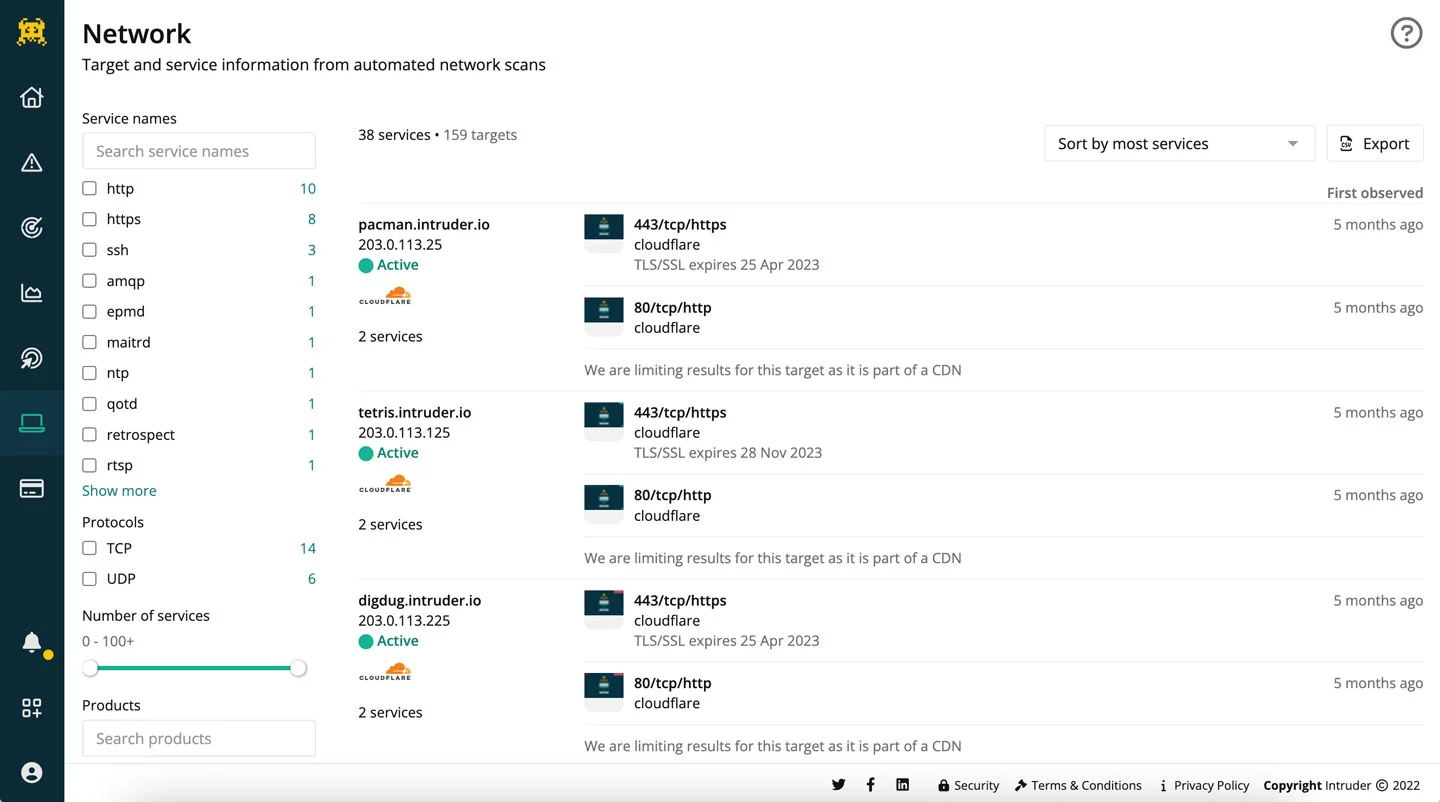Click pacman 443/tcp/https service thumbnail
The width and height of the screenshot is (1440, 802).
pos(604,233)
